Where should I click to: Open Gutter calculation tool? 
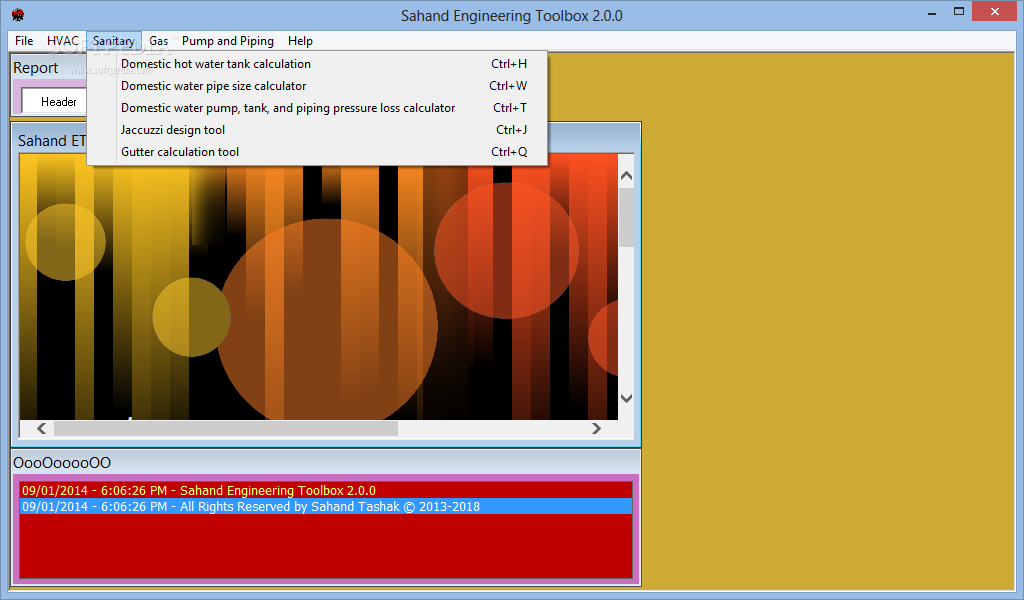(317, 152)
